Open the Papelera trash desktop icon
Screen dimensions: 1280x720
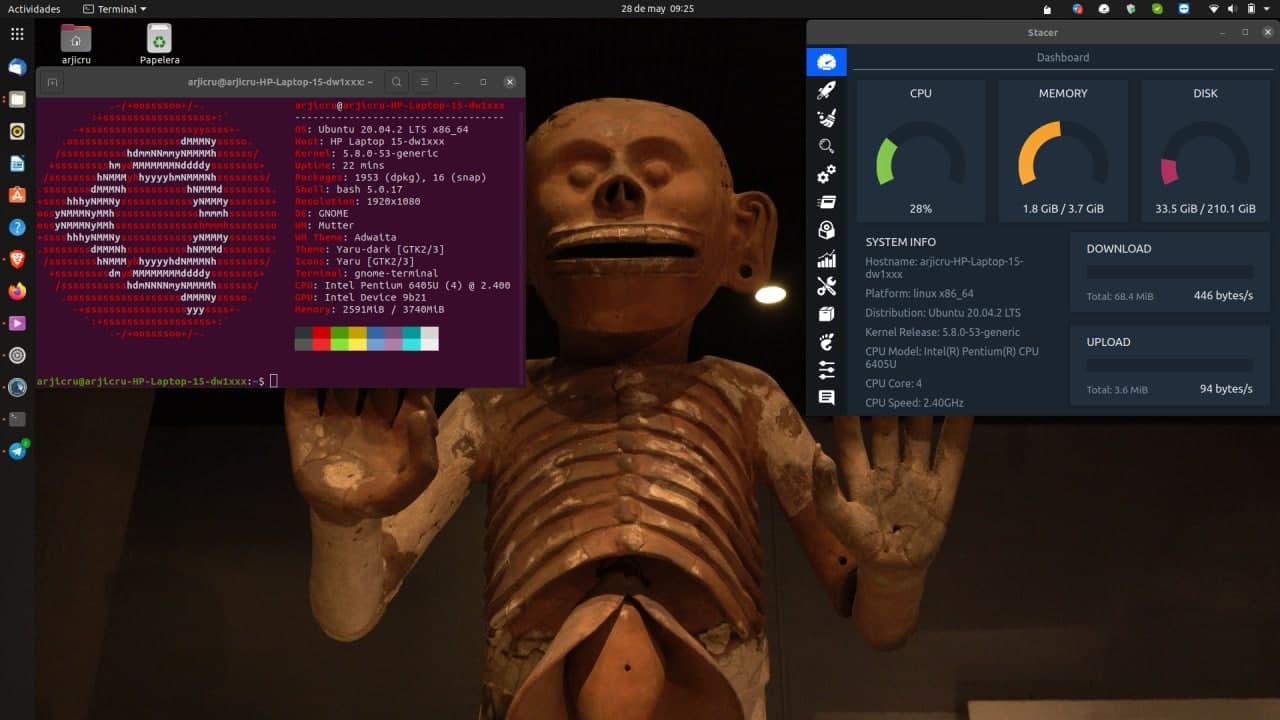pos(159,40)
